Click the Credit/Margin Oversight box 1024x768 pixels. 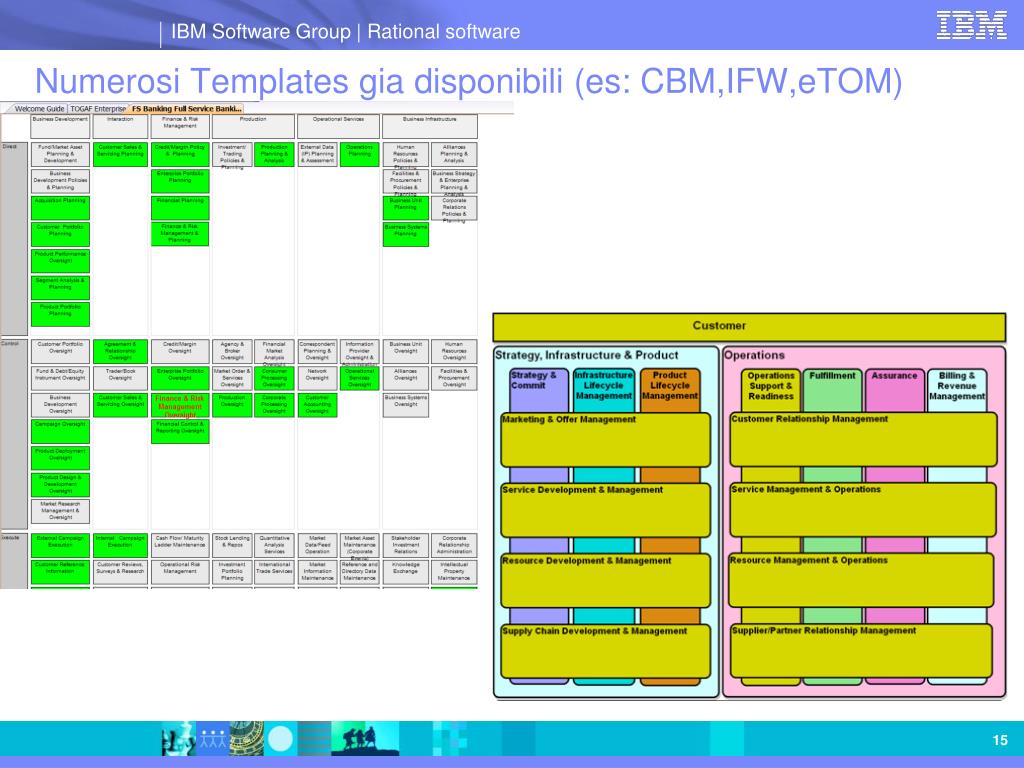tap(180, 351)
